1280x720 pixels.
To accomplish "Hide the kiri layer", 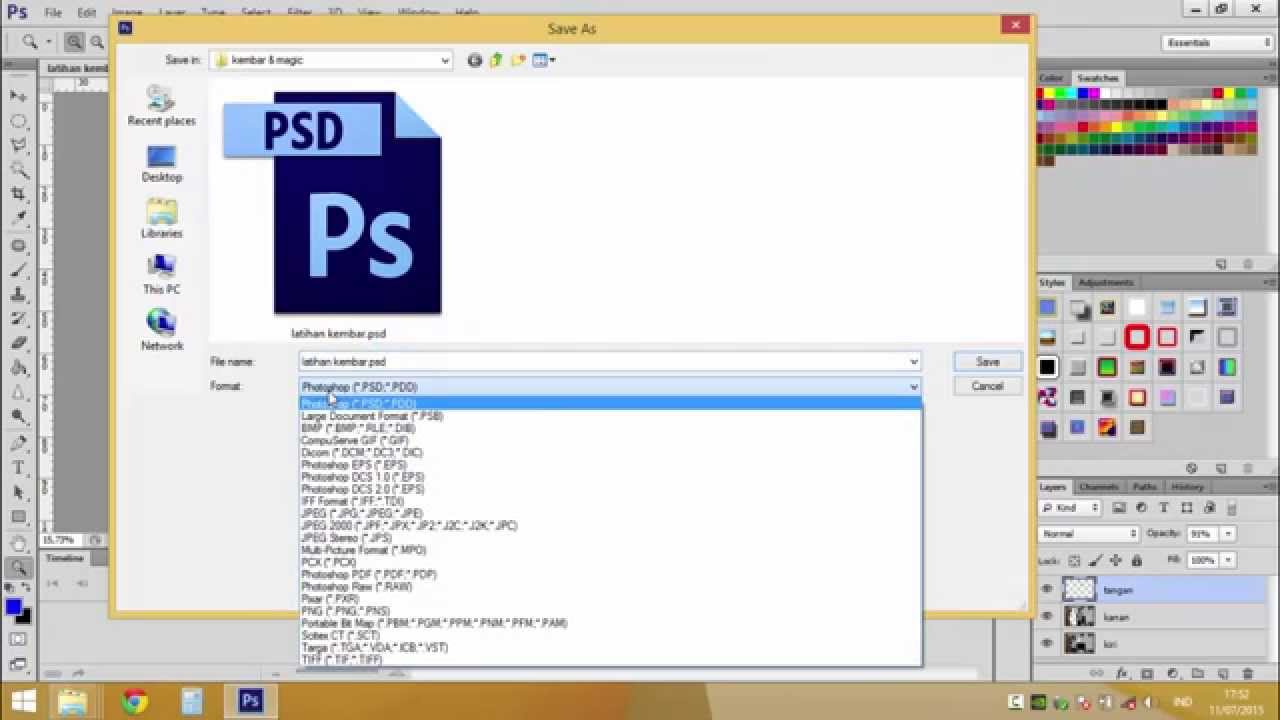I will point(1047,644).
